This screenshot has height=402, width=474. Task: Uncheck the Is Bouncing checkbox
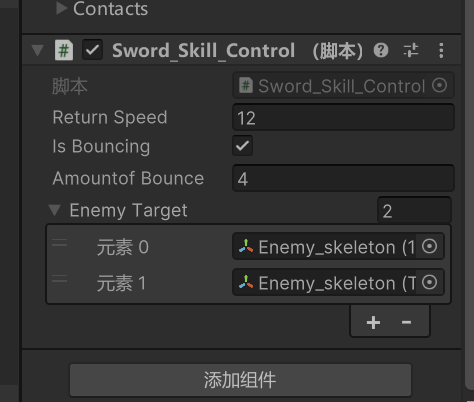242,146
